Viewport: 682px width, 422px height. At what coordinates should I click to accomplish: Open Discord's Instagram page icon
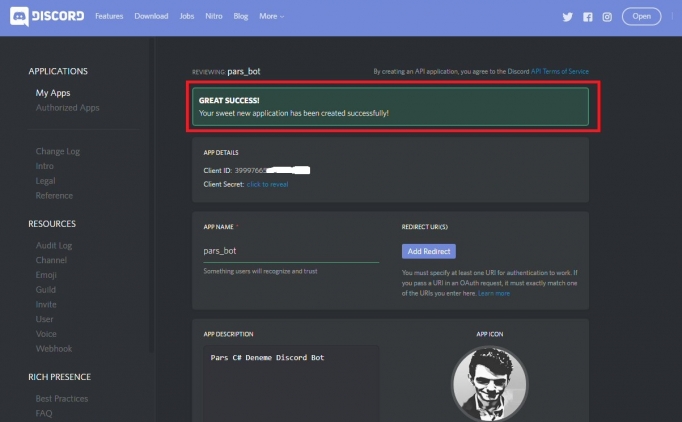pyautogui.click(x=606, y=17)
